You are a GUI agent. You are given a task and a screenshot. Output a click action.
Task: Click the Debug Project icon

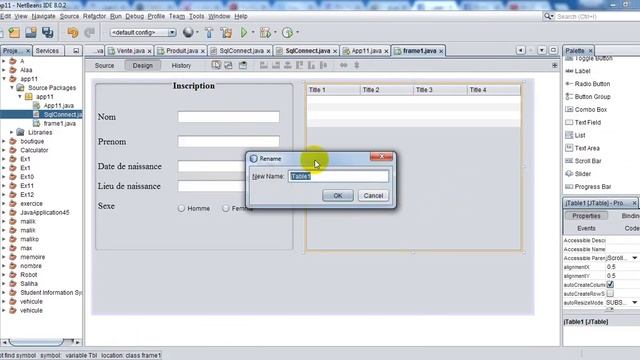[265, 33]
